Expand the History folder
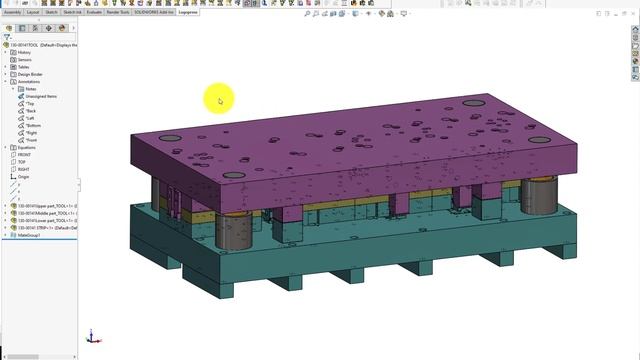This screenshot has height=360, width=640. pos(5,52)
